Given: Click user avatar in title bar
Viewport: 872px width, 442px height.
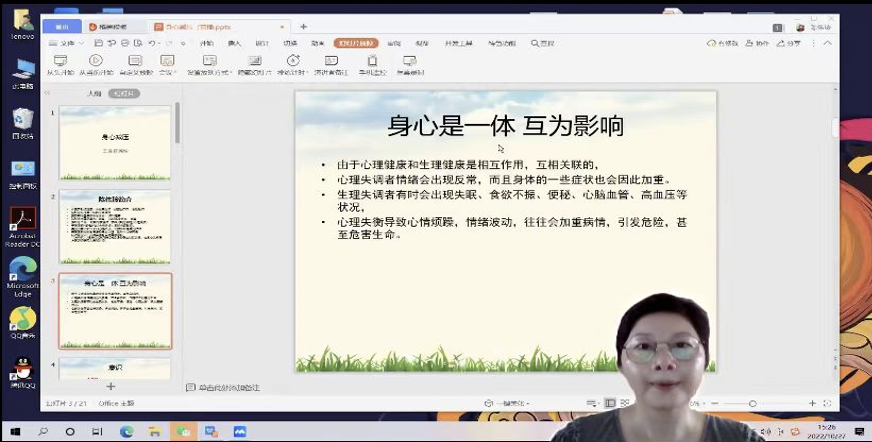Looking at the screenshot, I should pos(800,27).
